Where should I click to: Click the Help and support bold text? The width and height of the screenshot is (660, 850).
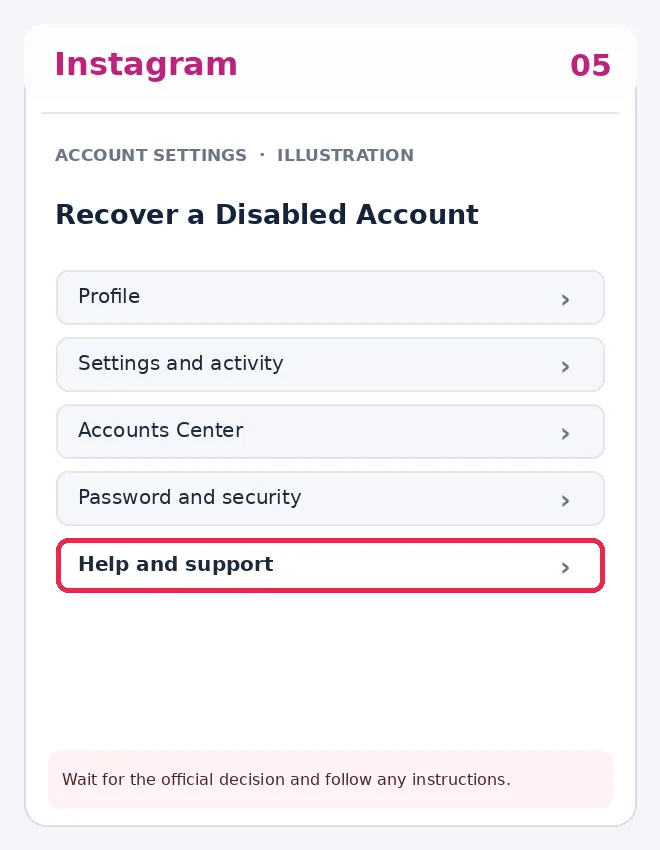coord(176,564)
